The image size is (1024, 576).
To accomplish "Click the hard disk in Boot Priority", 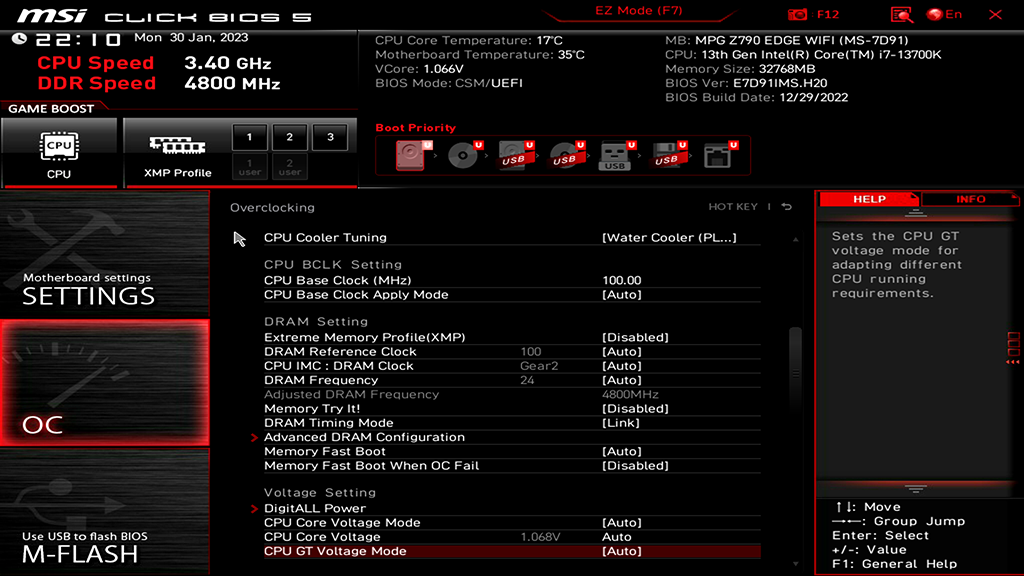I will tap(412, 153).
